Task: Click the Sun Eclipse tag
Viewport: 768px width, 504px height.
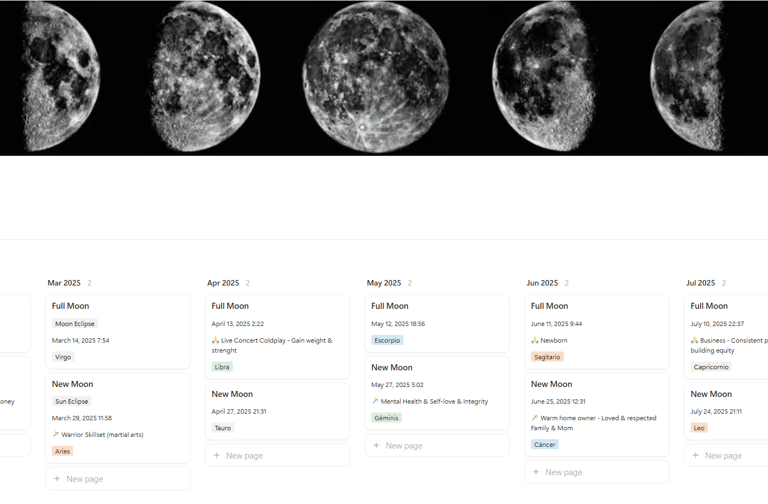Action: (72, 401)
